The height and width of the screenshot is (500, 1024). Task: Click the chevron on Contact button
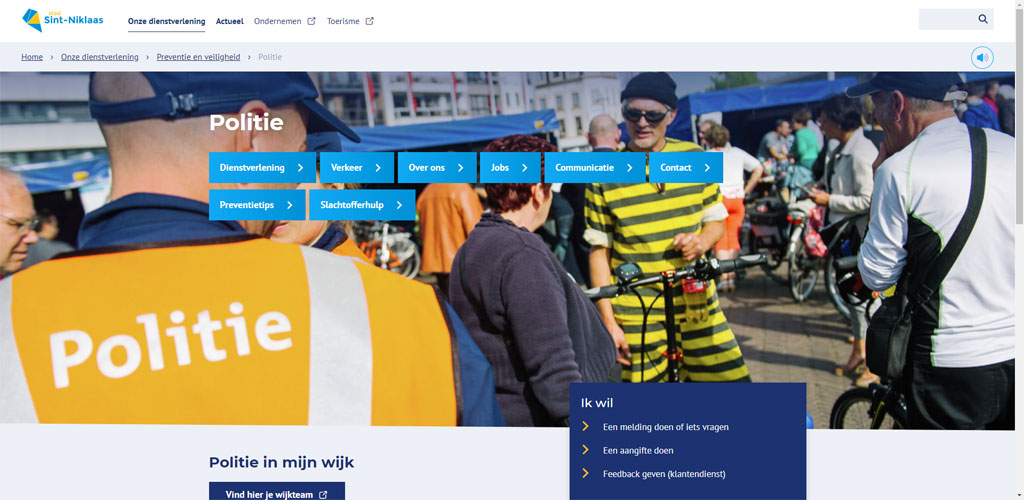coord(707,168)
